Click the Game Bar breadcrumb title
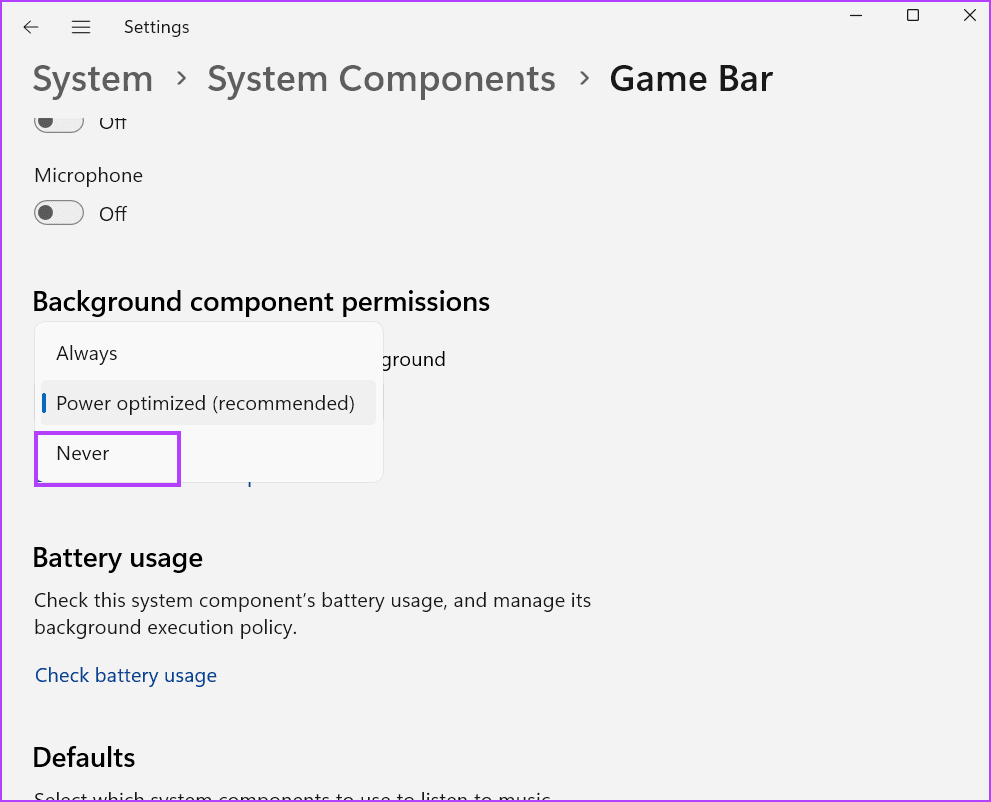 [691, 79]
